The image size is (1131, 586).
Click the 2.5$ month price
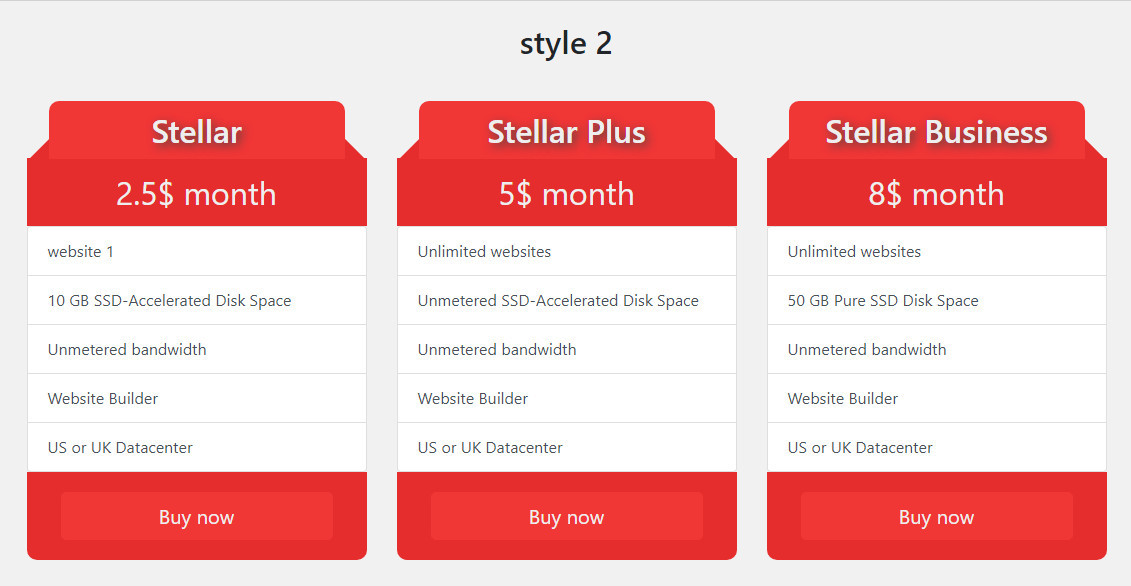click(197, 193)
